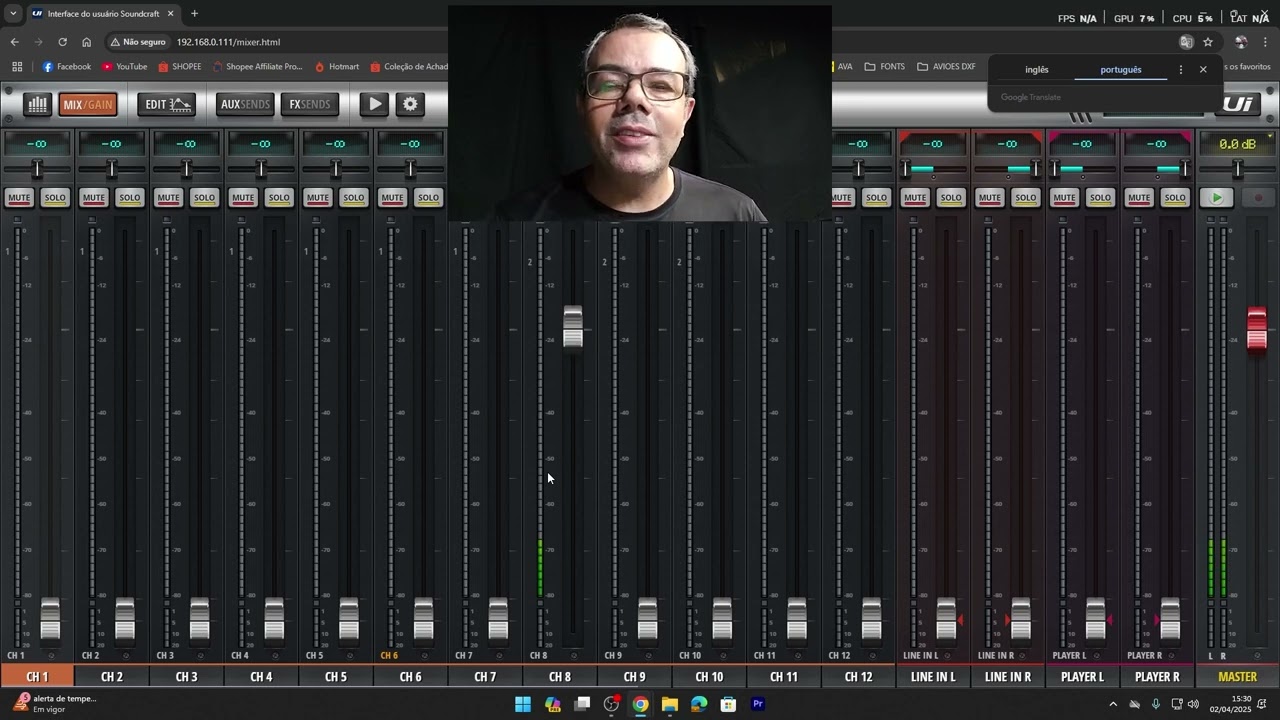
Task: Solo the PLAYER R channel
Action: [1175, 197]
